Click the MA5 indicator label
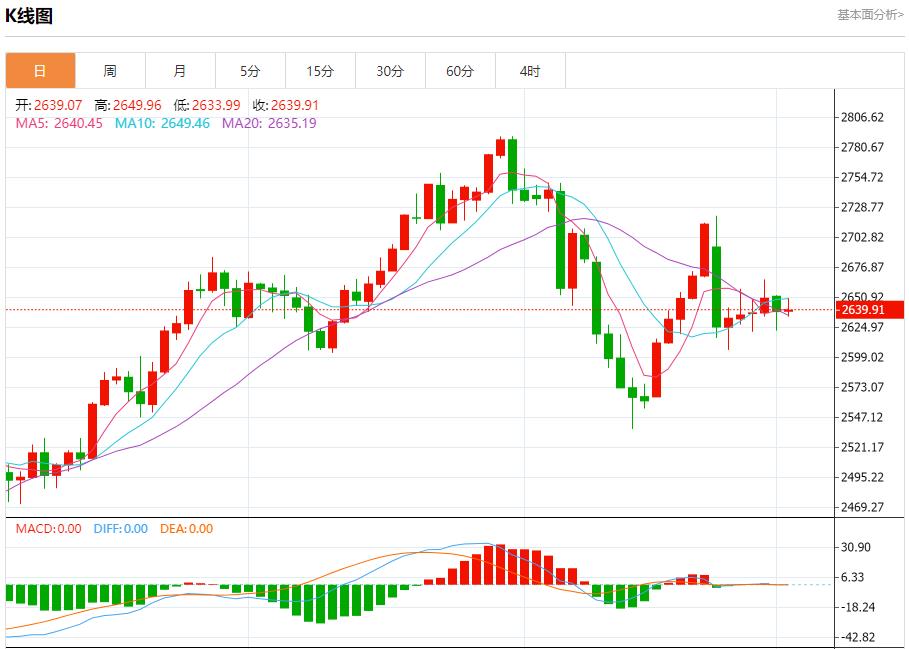Viewport: 909px width, 649px height. coord(59,123)
